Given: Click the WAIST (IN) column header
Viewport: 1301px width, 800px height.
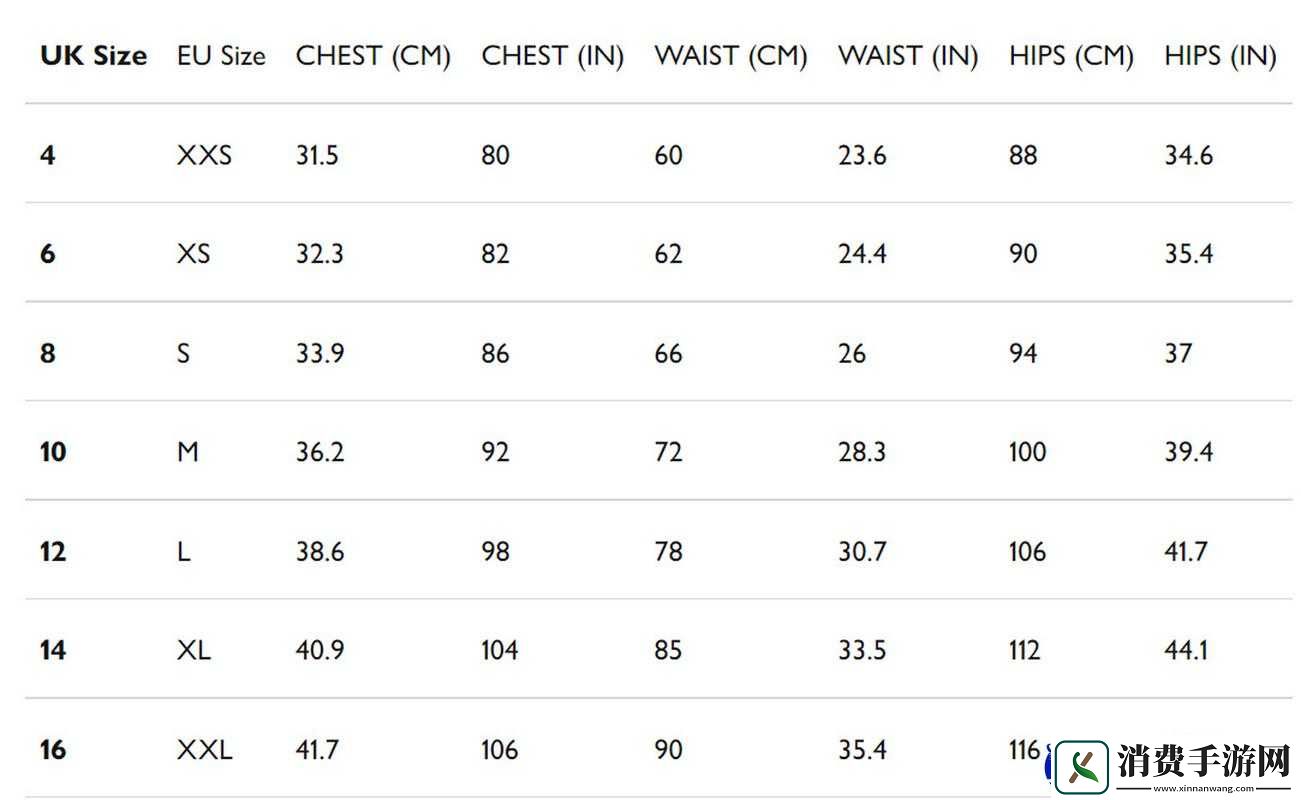Looking at the screenshot, I should (x=907, y=56).
